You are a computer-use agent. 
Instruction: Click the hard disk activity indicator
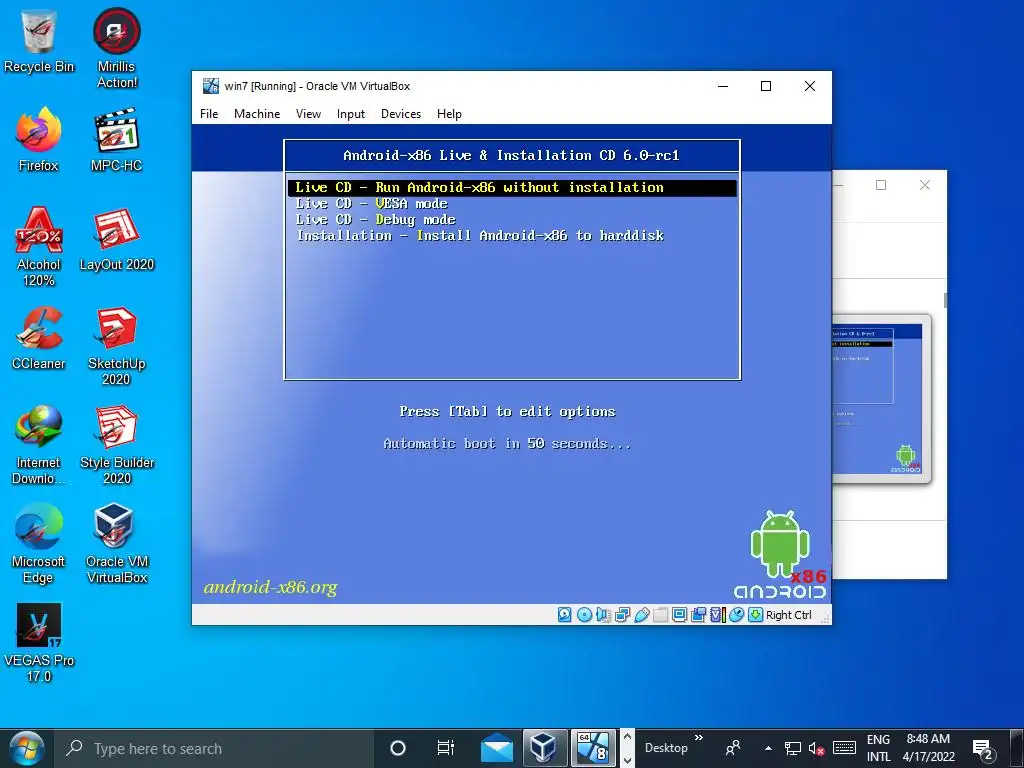(x=565, y=615)
